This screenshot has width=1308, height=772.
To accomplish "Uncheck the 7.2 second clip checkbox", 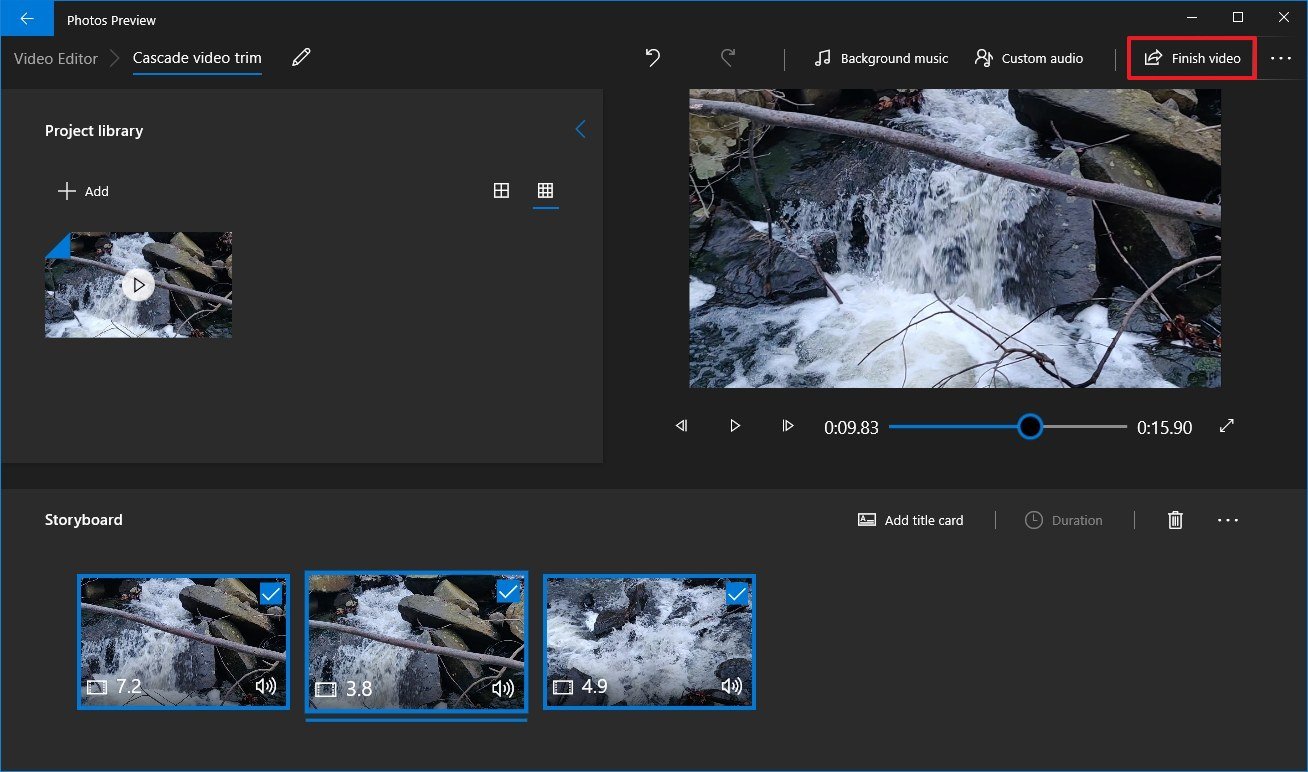I will (271, 594).
